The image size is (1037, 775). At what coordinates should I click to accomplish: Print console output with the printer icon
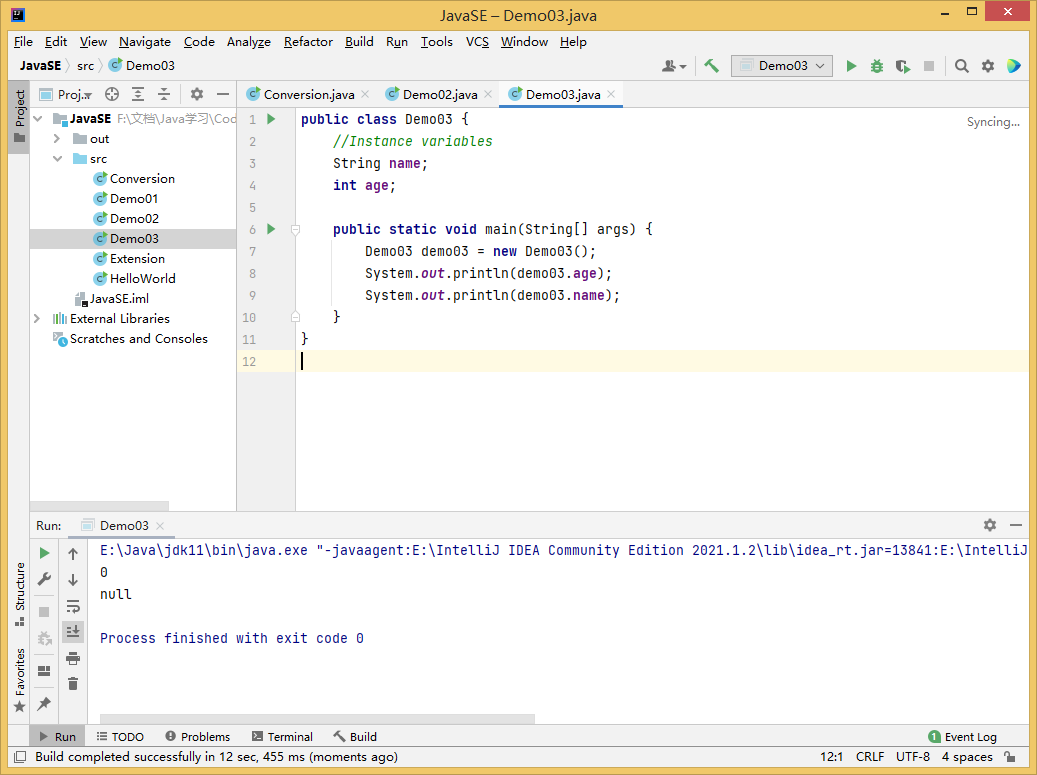[x=73, y=658]
